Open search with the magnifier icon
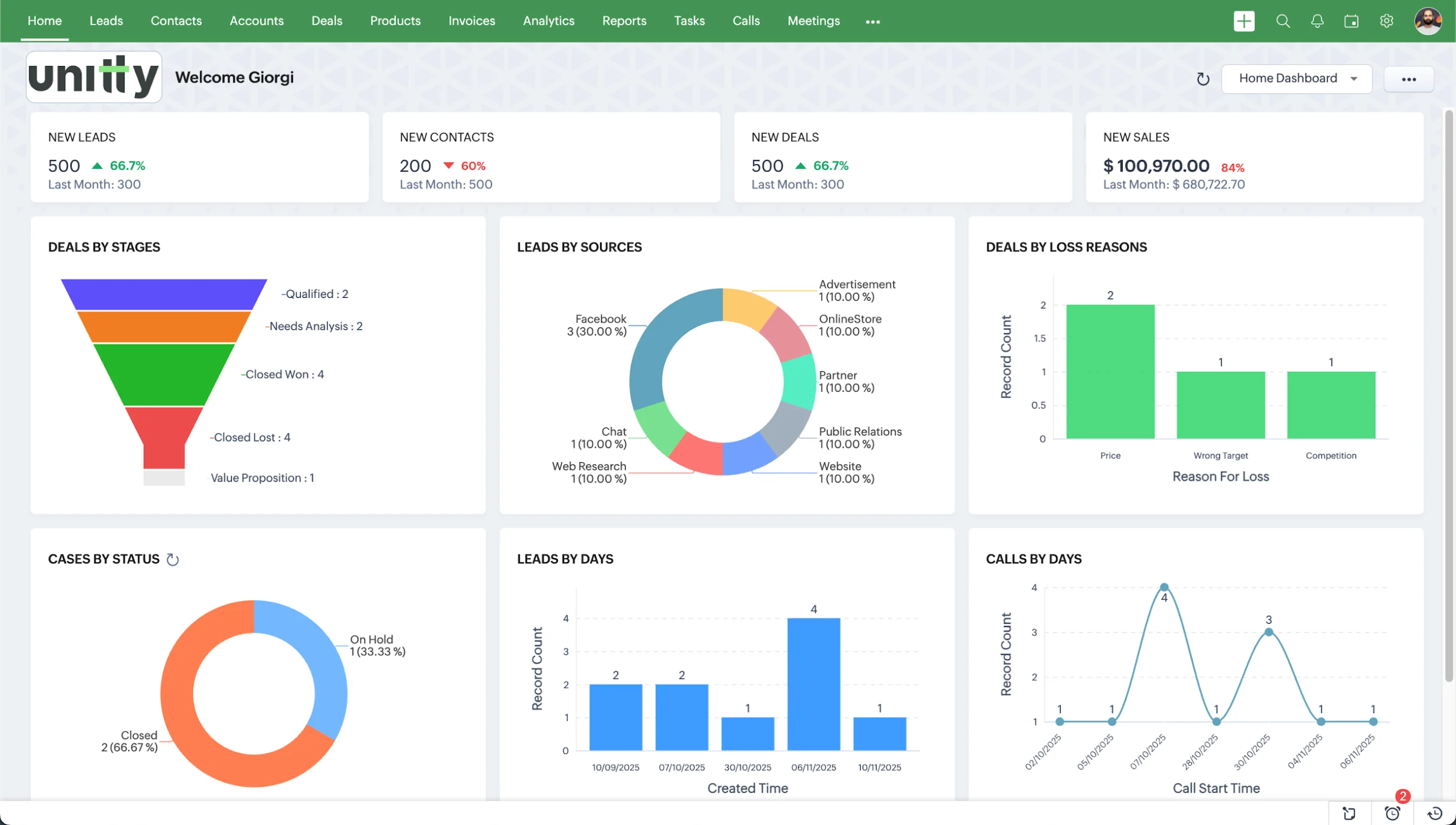Screen dimensions: 1456x825 coord(1283,22)
